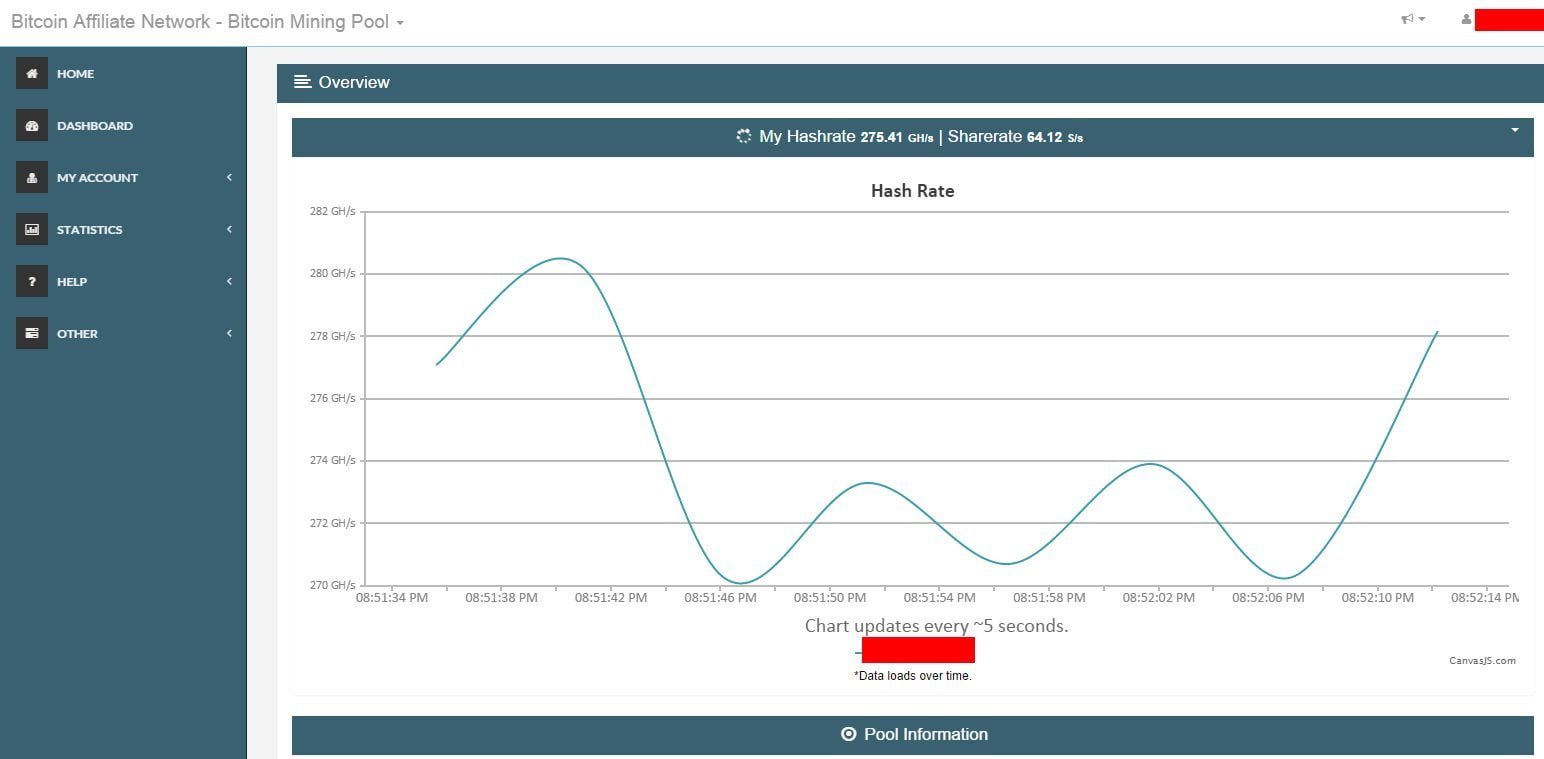The width and height of the screenshot is (1544, 759).
Task: Expand the Statistics submenu arrow
Action: point(229,229)
